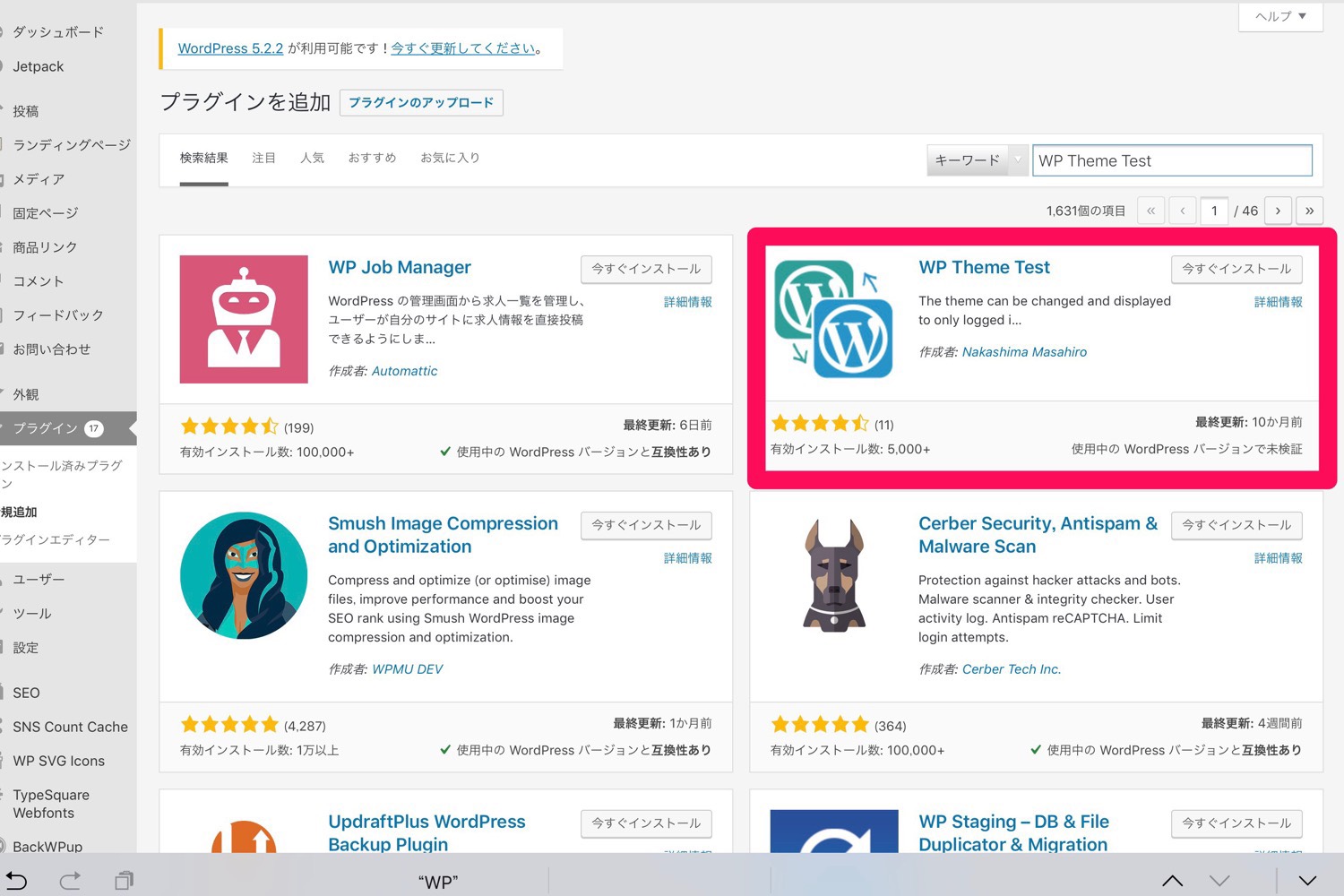Viewport: 1344px width, 896px height.
Task: Open Smush Image Compression title link
Action: [x=443, y=535]
